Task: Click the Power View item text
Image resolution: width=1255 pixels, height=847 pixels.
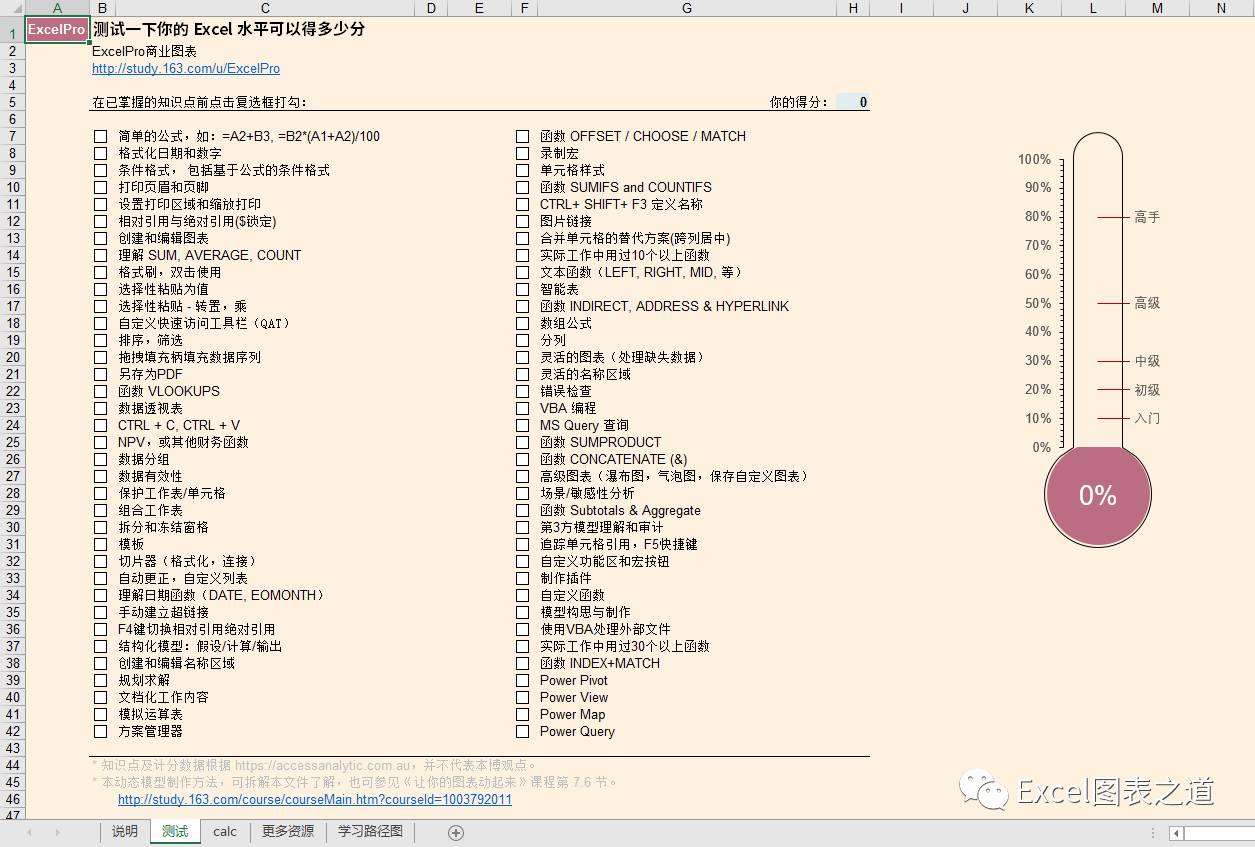Action: 574,697
